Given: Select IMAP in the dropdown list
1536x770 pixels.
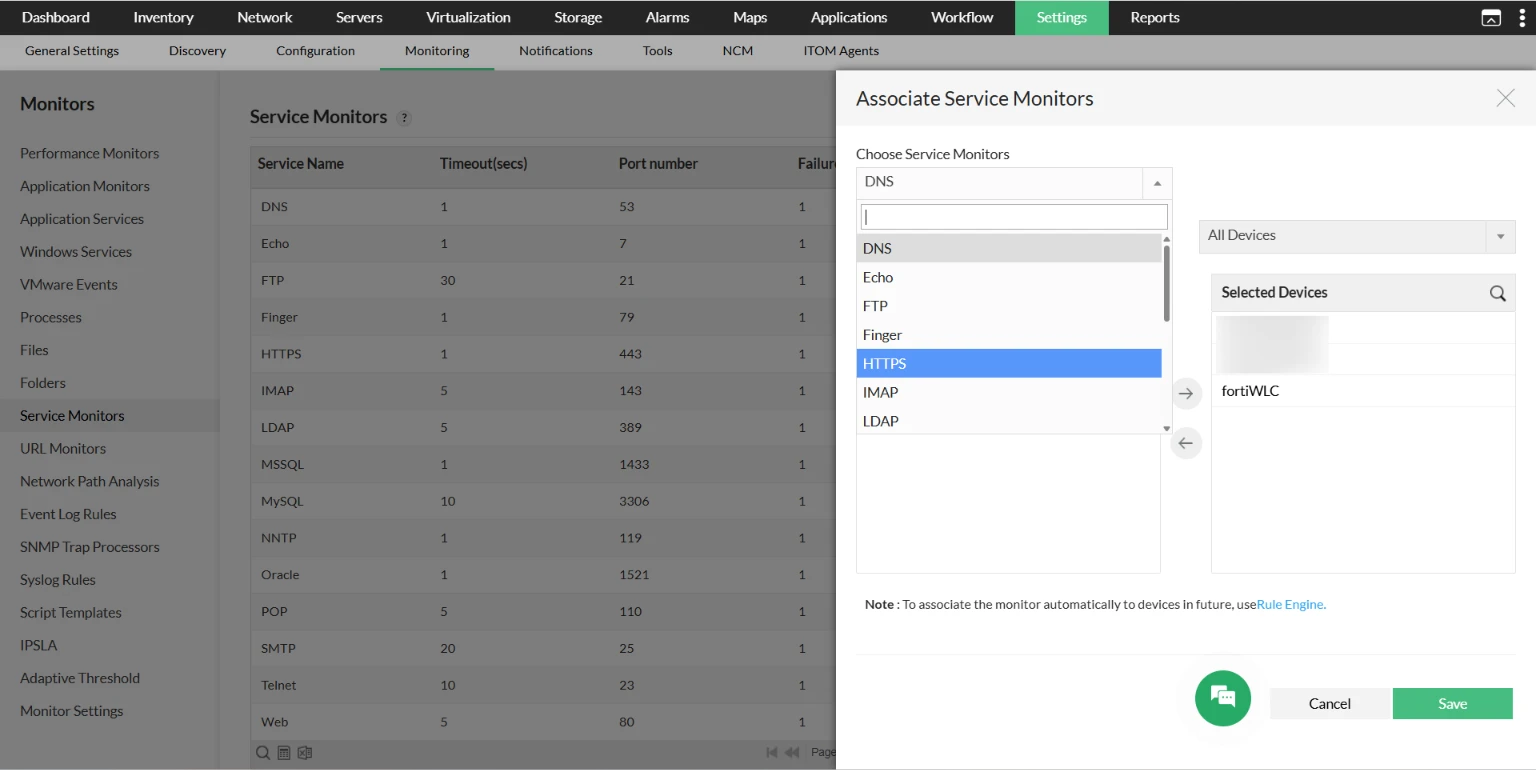Looking at the screenshot, I should click(1009, 392).
